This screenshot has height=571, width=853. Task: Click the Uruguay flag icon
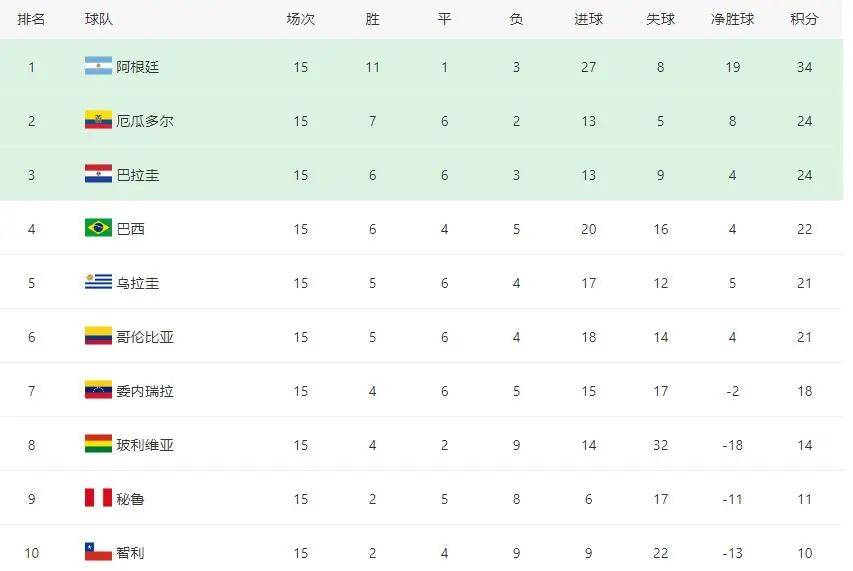(98, 282)
